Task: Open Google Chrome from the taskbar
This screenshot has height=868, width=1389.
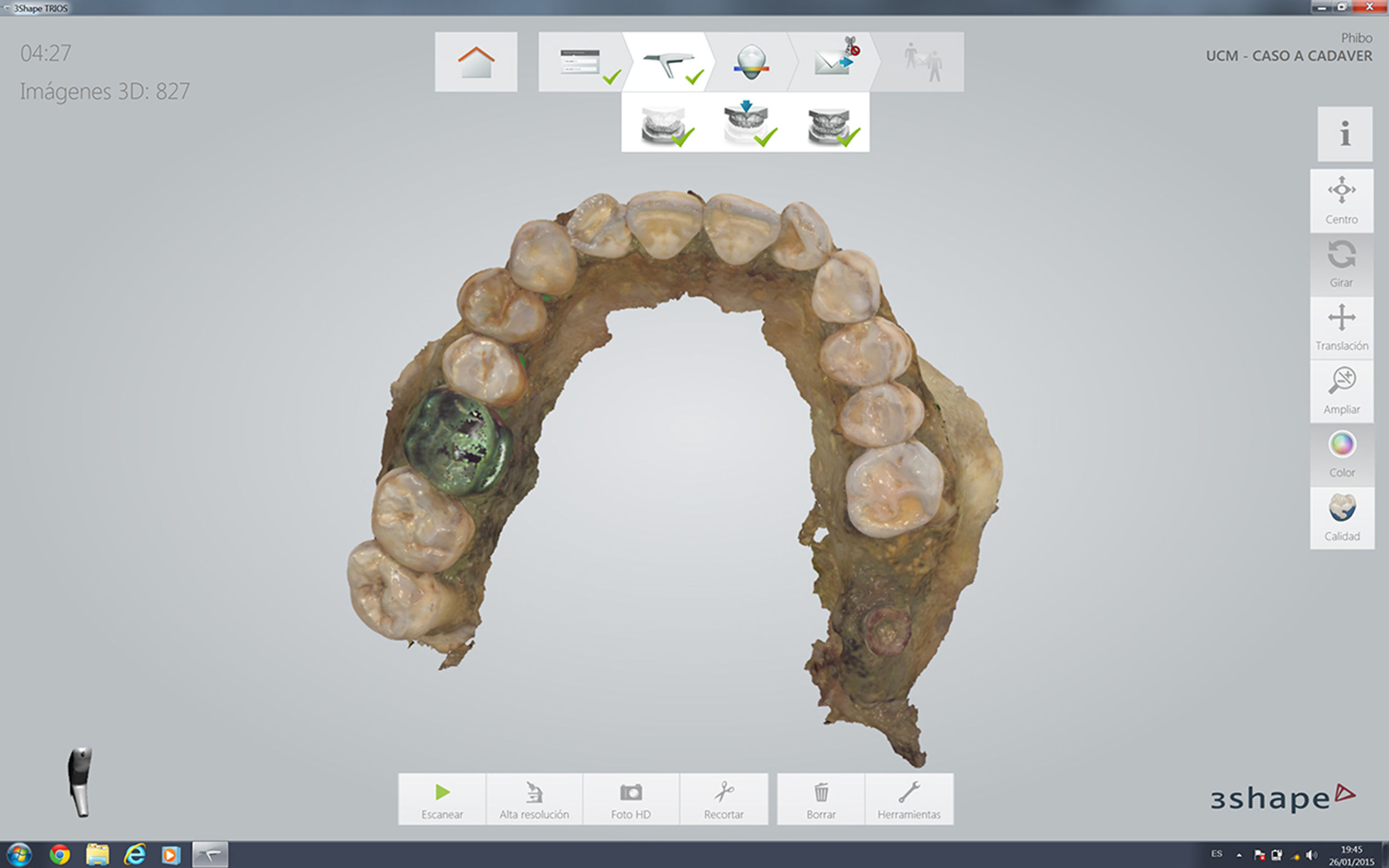Action: pyautogui.click(x=59, y=855)
